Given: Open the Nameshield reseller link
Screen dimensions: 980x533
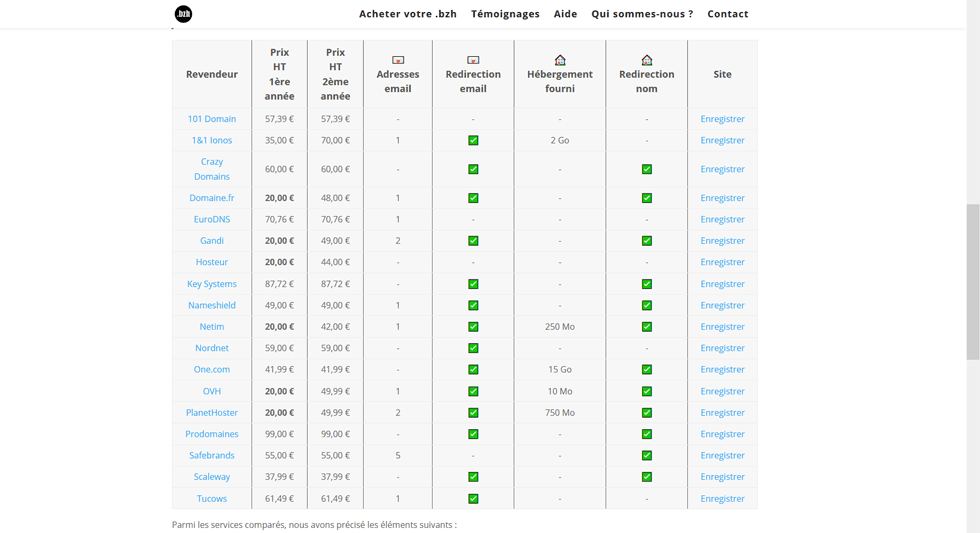Looking at the screenshot, I should tap(212, 305).
